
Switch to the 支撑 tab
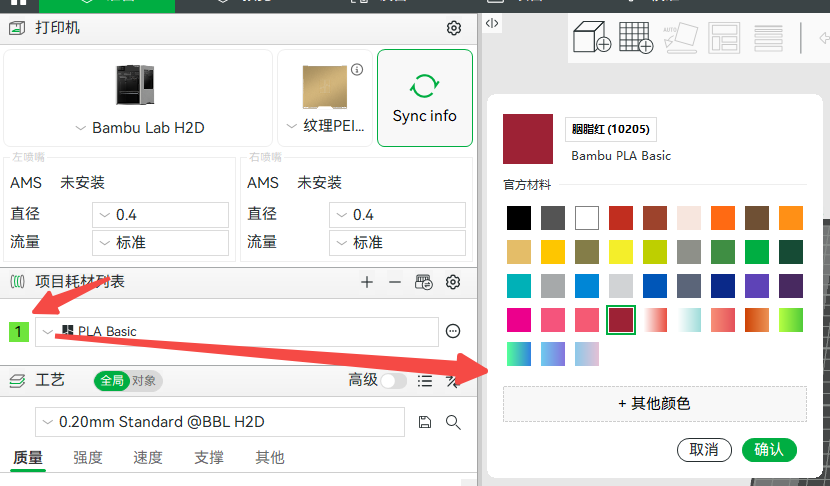[x=209, y=457]
